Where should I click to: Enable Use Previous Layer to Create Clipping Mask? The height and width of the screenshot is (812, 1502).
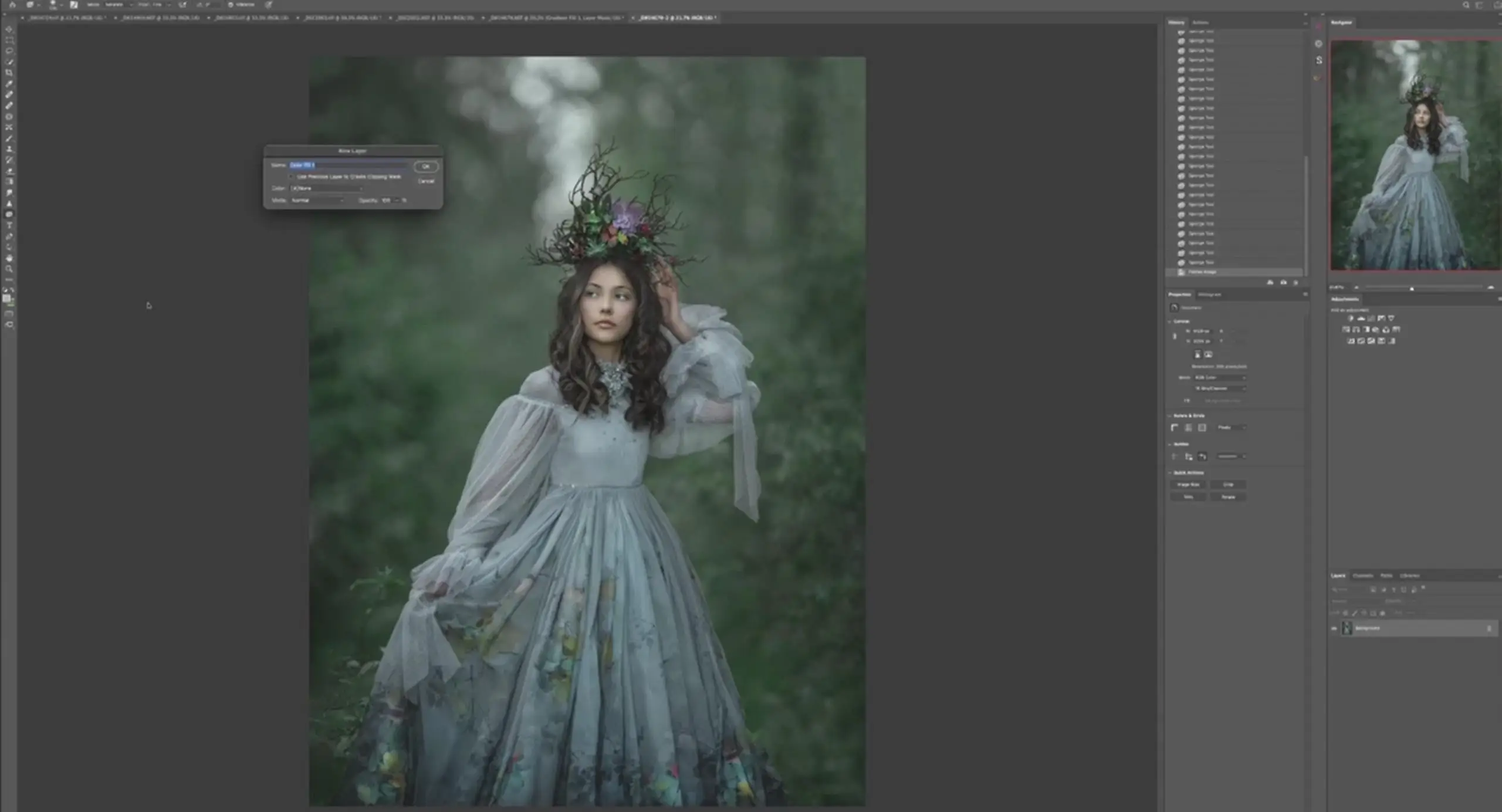click(x=292, y=177)
